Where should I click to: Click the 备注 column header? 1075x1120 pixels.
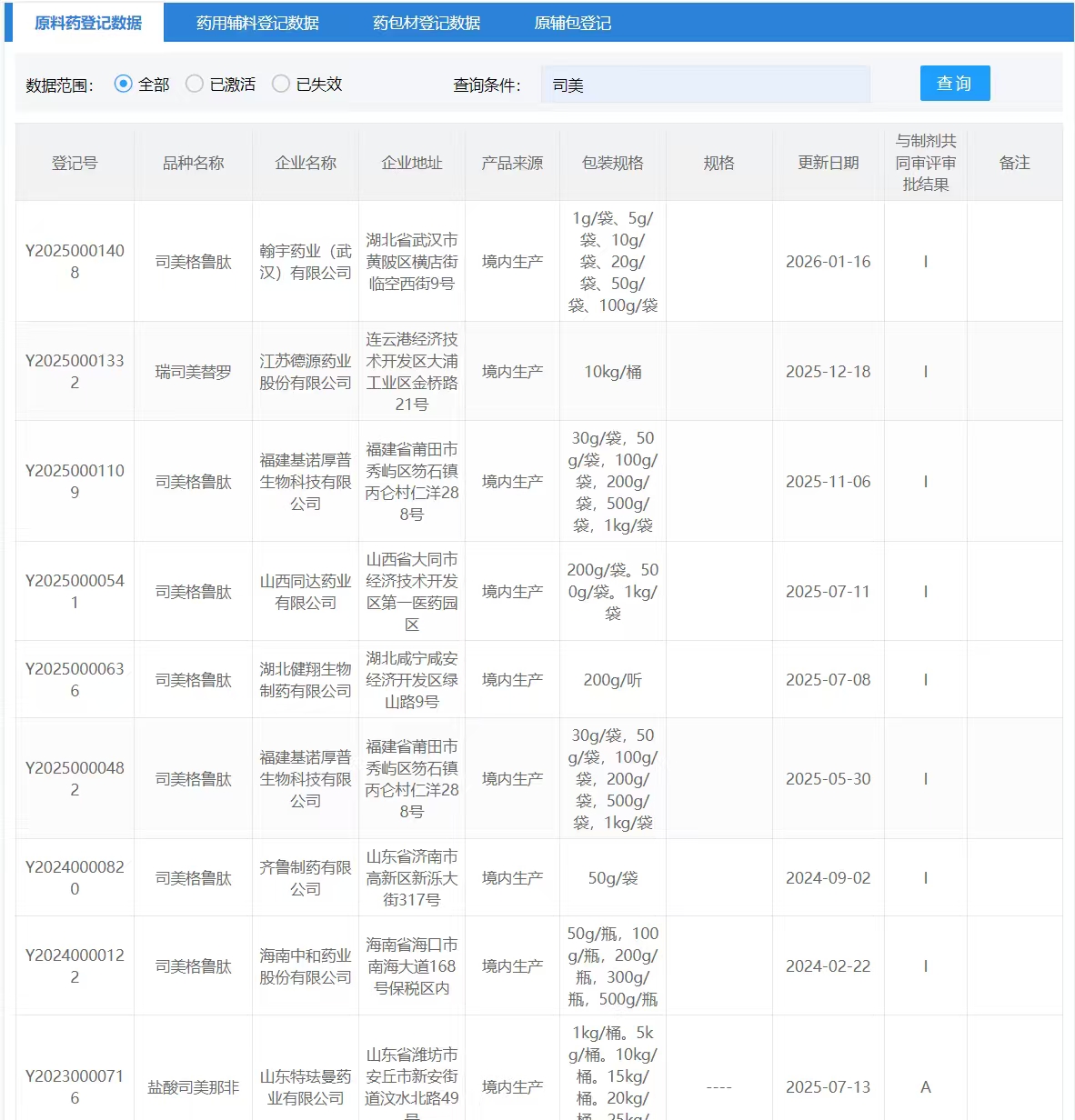point(1015,163)
